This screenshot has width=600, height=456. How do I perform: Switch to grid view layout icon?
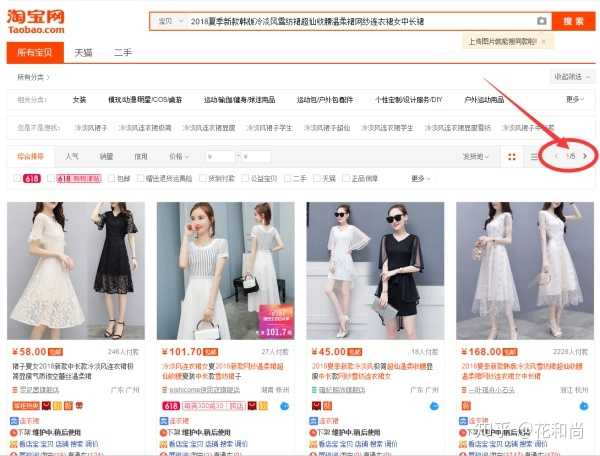point(512,157)
